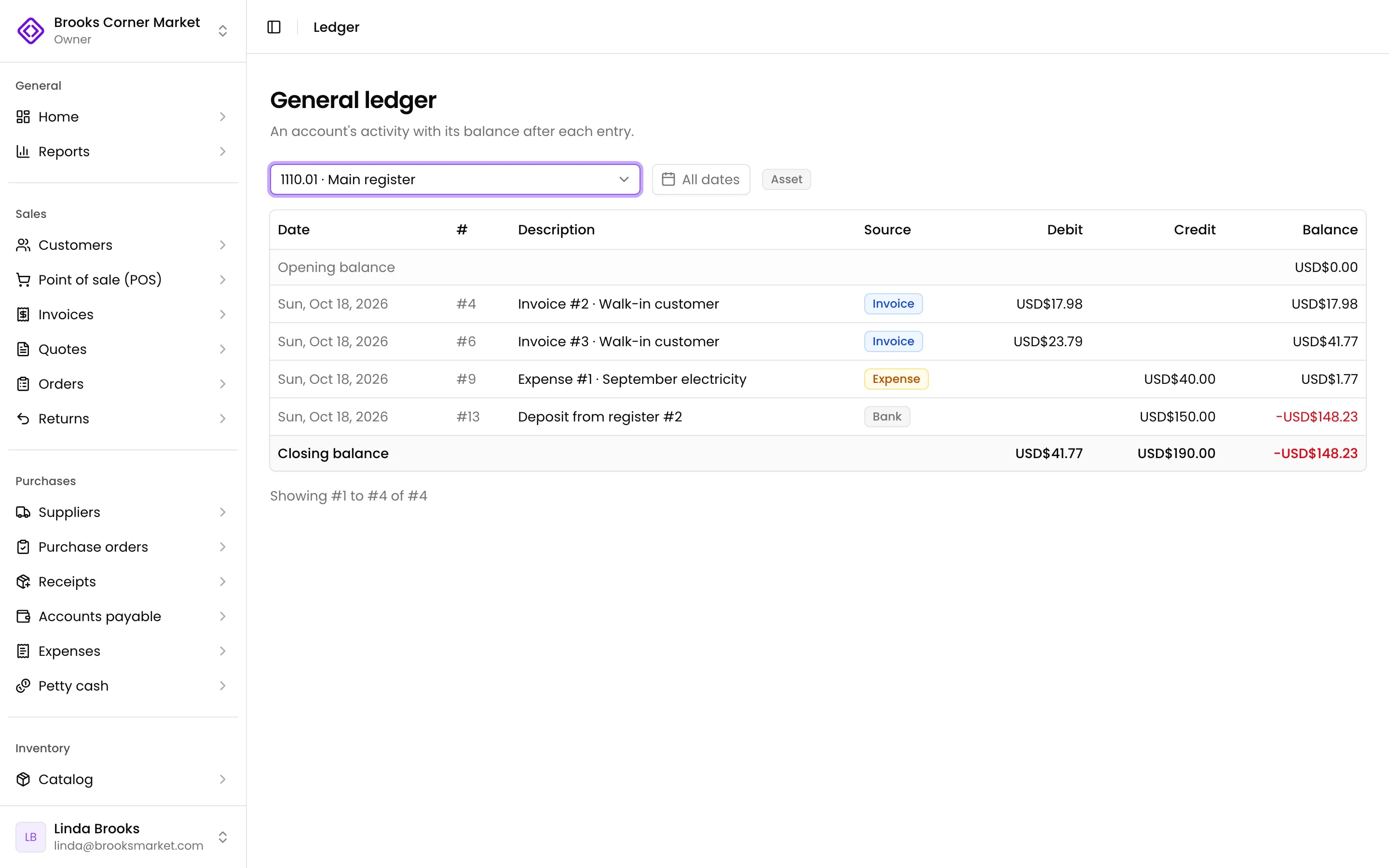Viewport: 1389px width, 868px height.
Task: Click the Home grid icon
Action: click(x=23, y=117)
